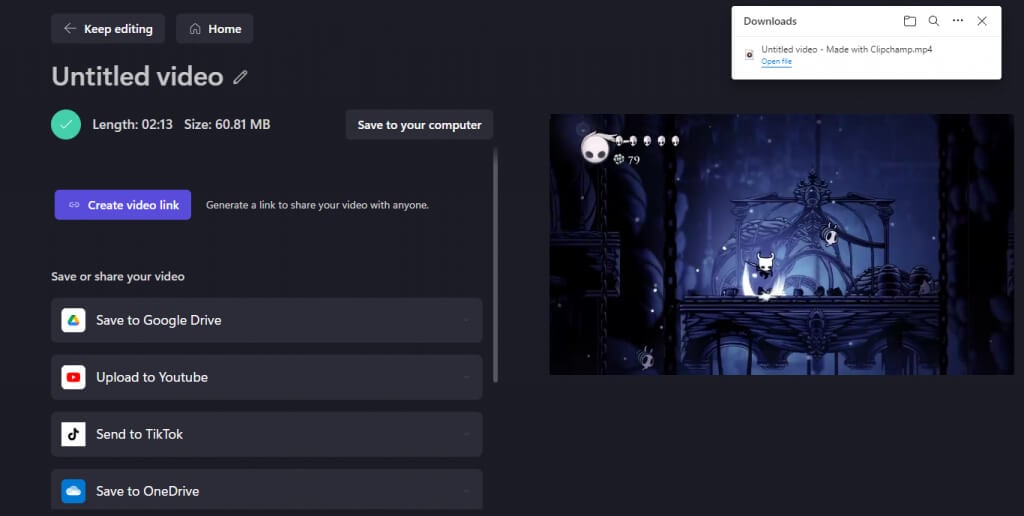Click the search icon in Downloads popup
This screenshot has height=516, width=1024.
934,21
